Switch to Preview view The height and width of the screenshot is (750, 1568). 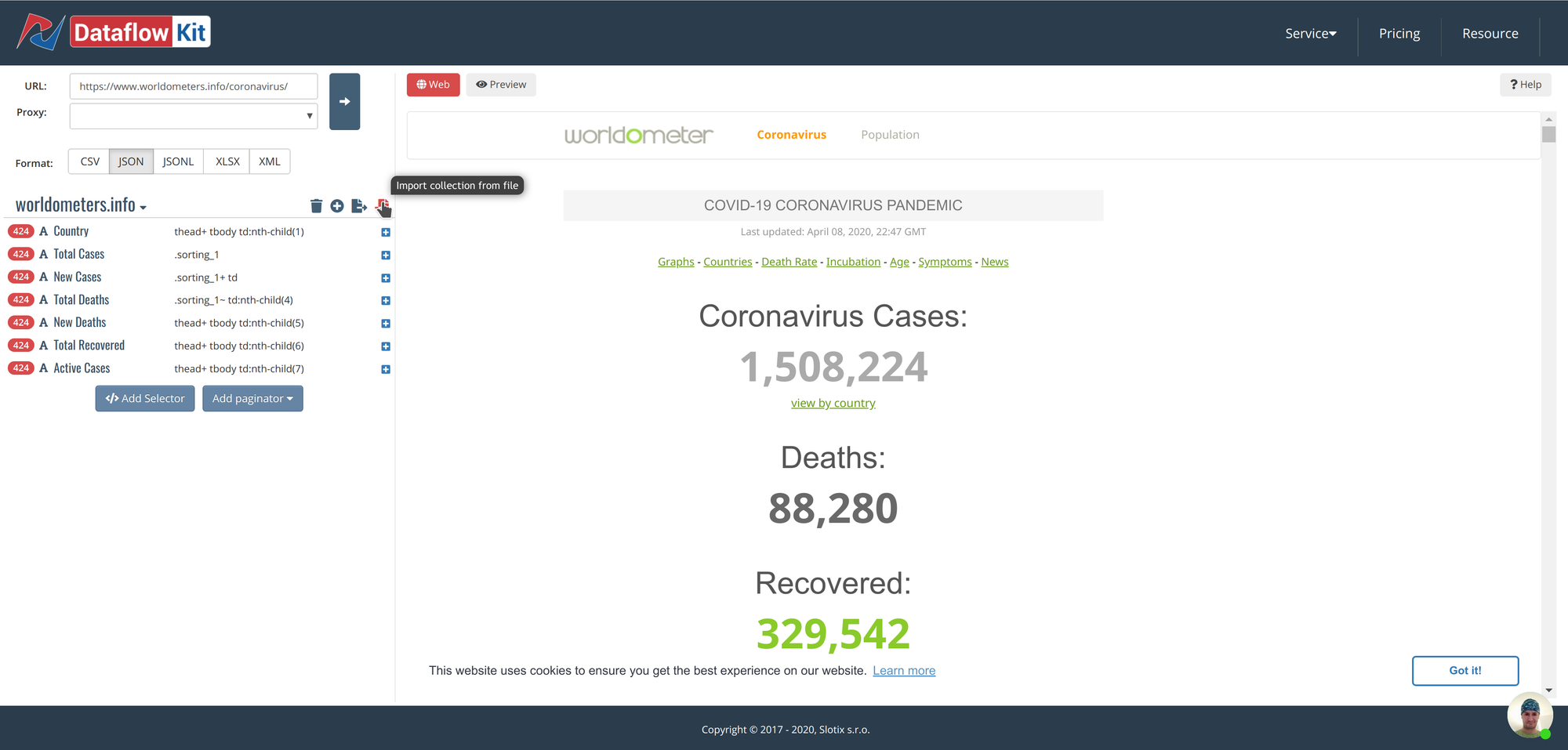501,85
